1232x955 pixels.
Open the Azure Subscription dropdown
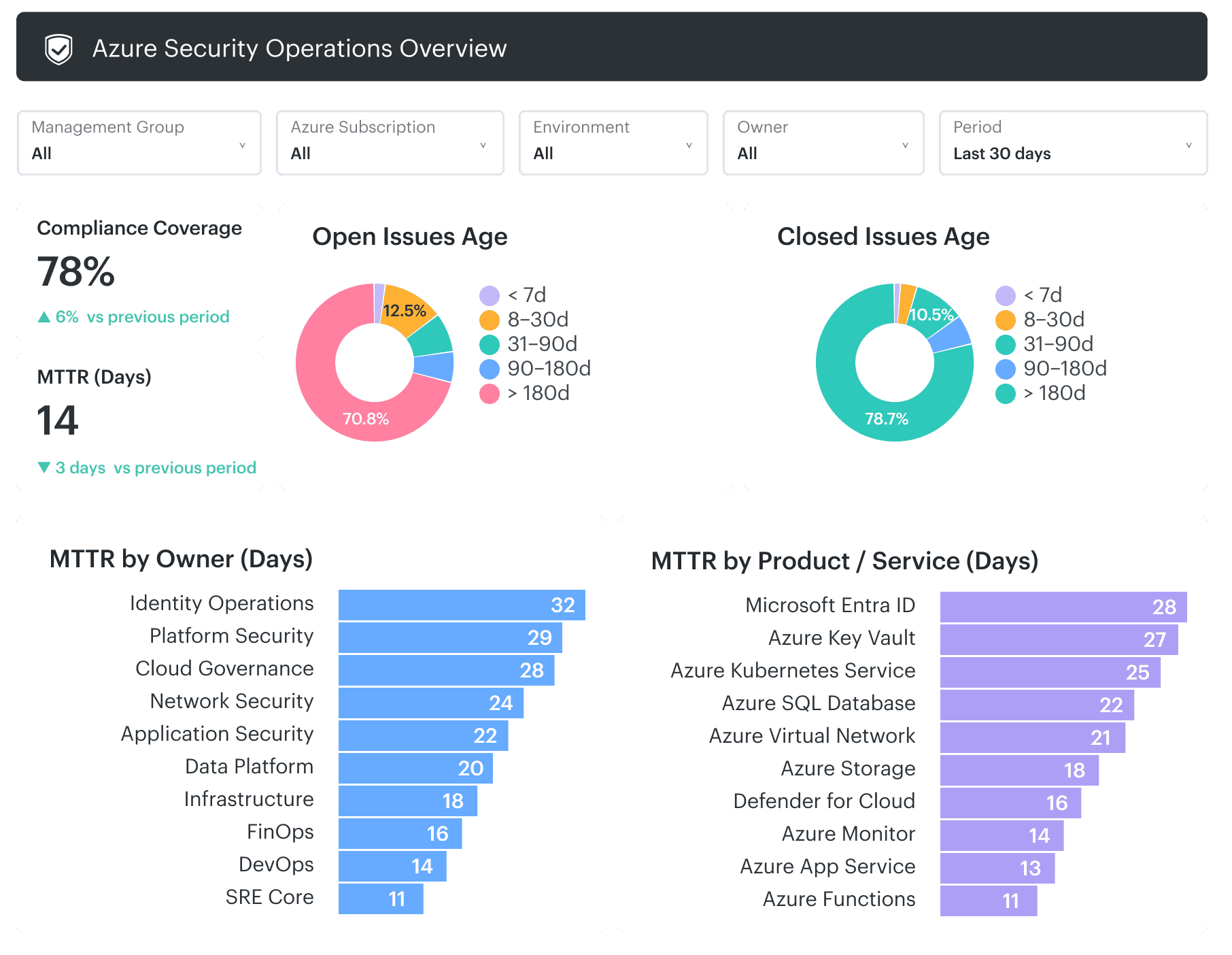pyautogui.click(x=390, y=143)
